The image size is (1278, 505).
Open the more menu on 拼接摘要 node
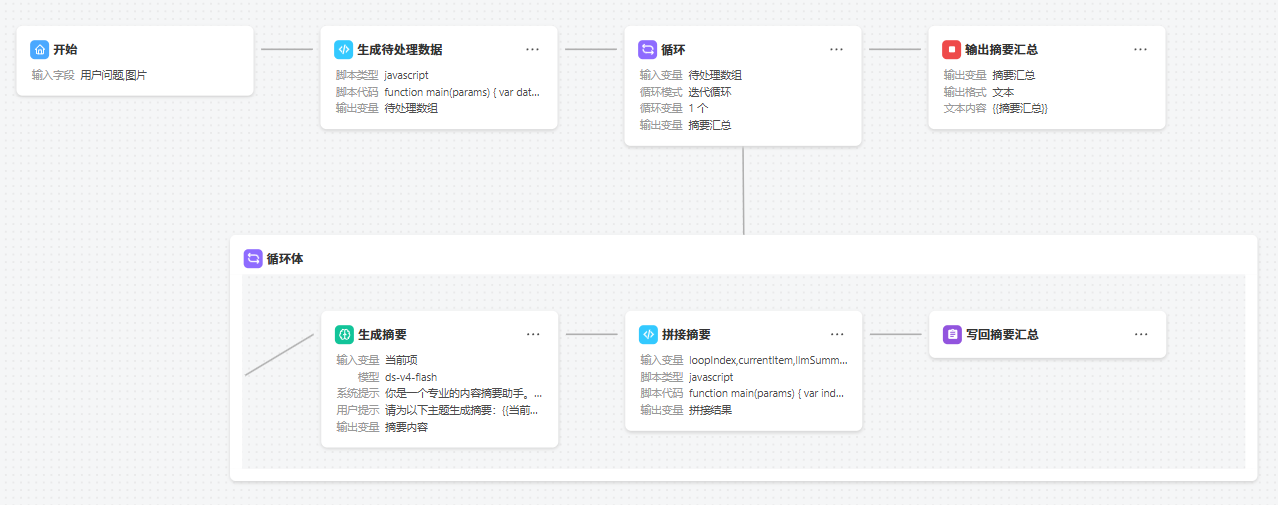tap(837, 334)
